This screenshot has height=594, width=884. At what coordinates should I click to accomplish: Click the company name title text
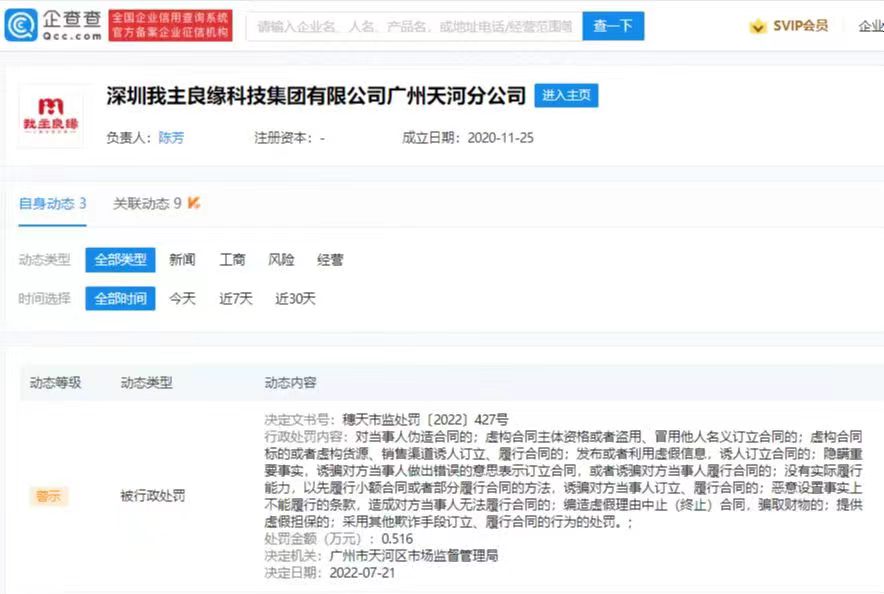point(316,96)
